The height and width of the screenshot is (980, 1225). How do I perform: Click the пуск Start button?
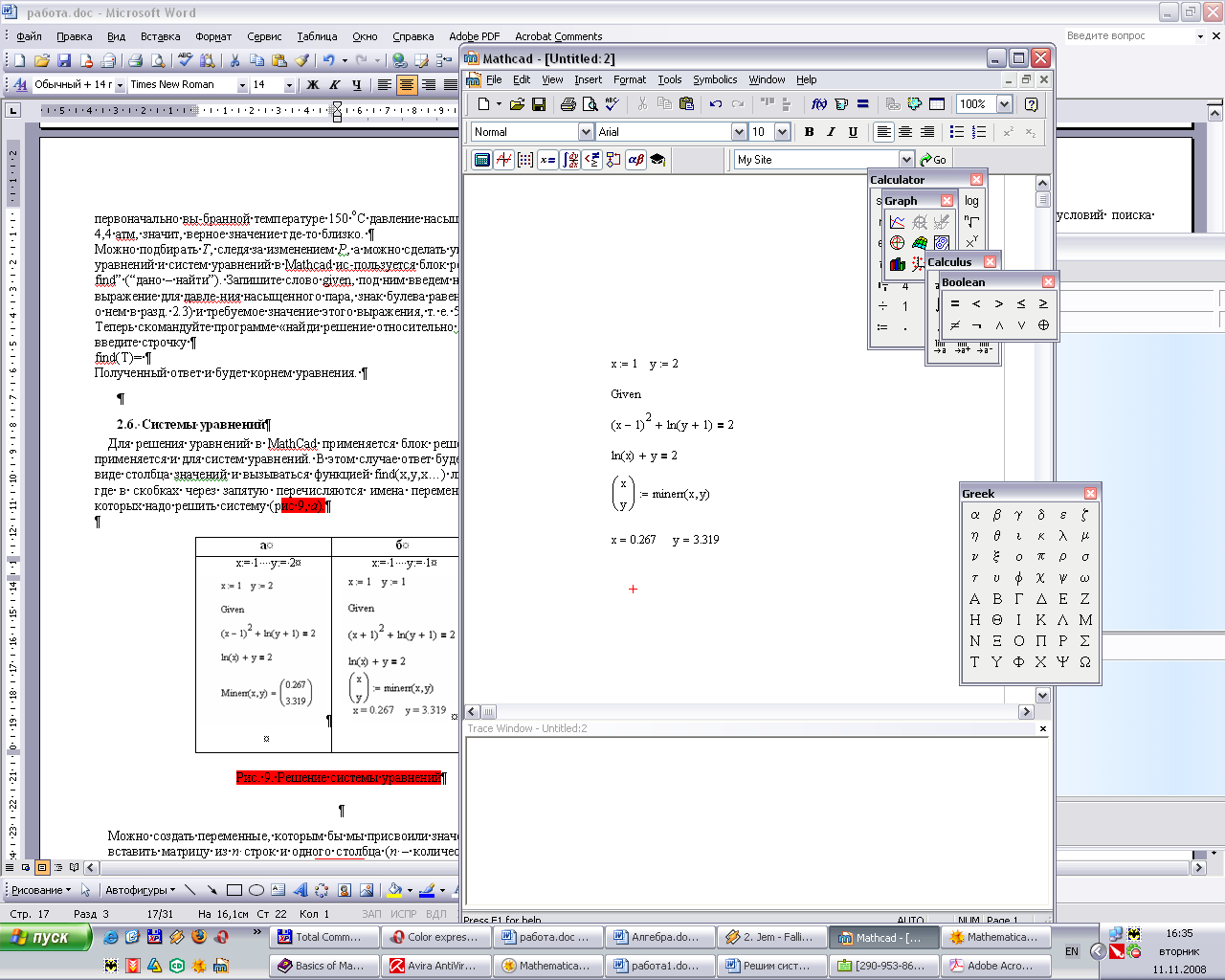tap(47, 937)
